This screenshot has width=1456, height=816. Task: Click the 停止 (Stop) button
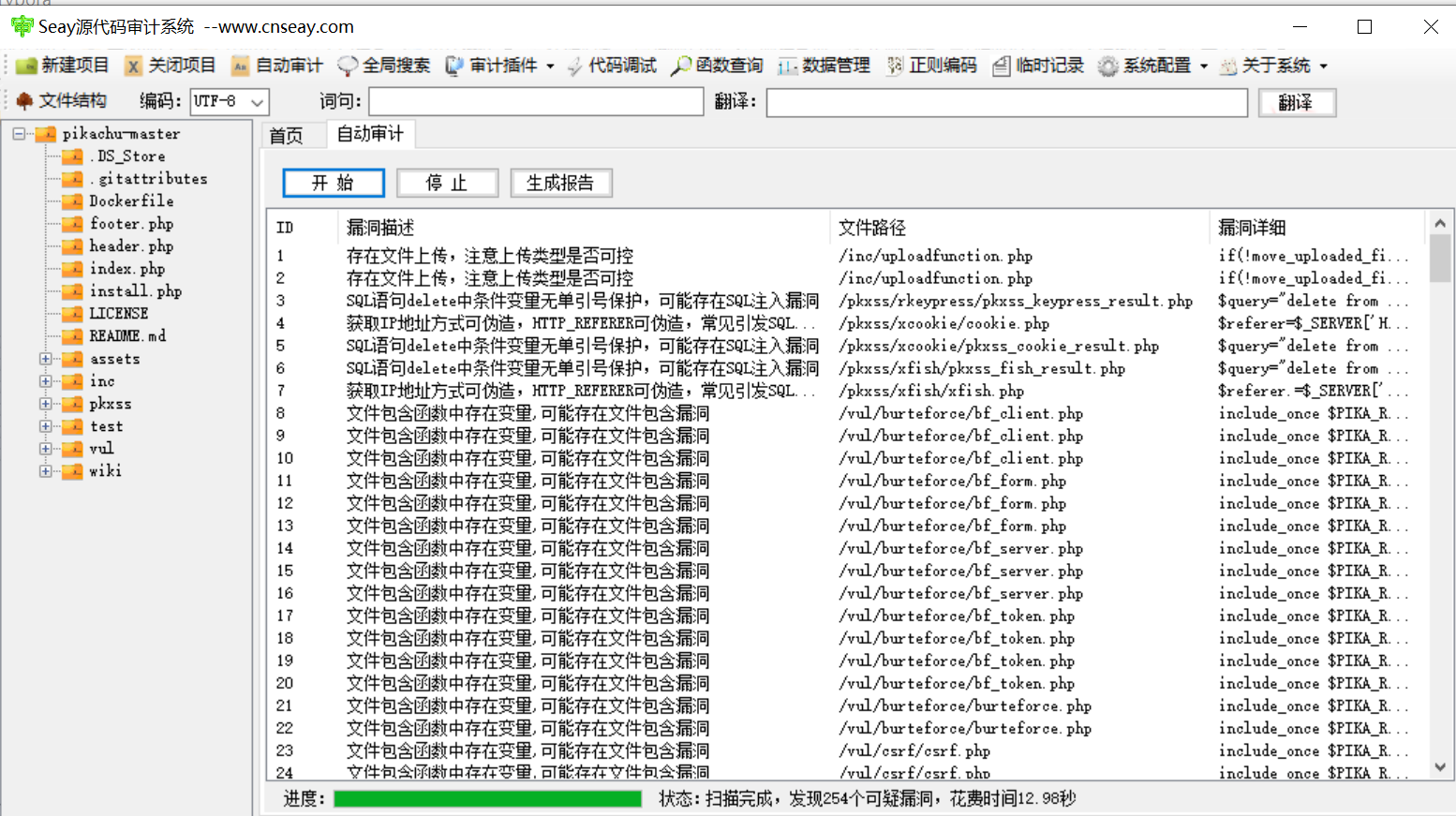point(447,183)
